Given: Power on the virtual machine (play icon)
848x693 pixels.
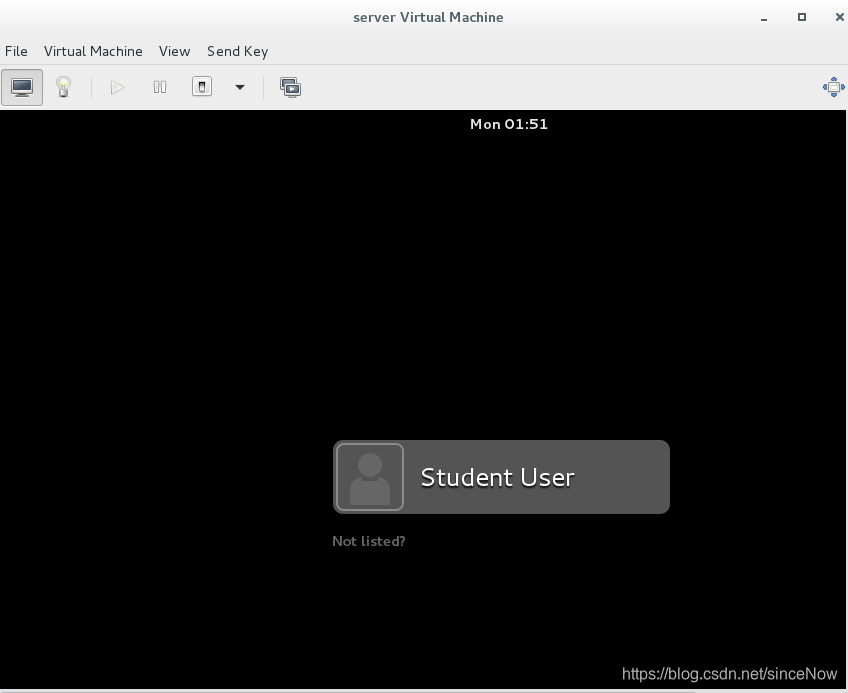Looking at the screenshot, I should pyautogui.click(x=117, y=87).
